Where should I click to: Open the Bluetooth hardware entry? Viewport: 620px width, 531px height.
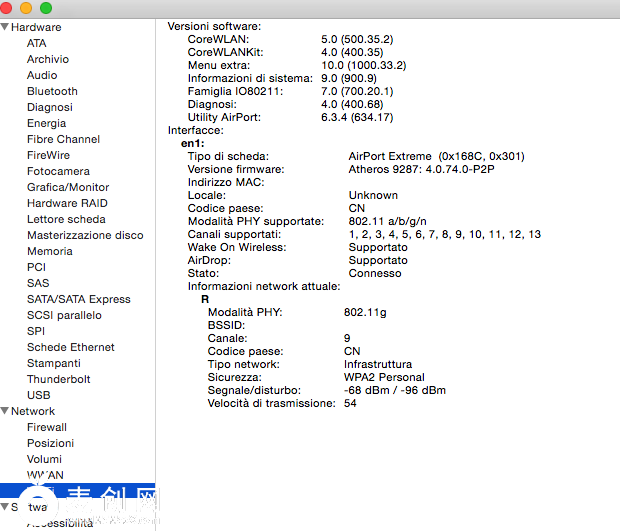pos(52,91)
